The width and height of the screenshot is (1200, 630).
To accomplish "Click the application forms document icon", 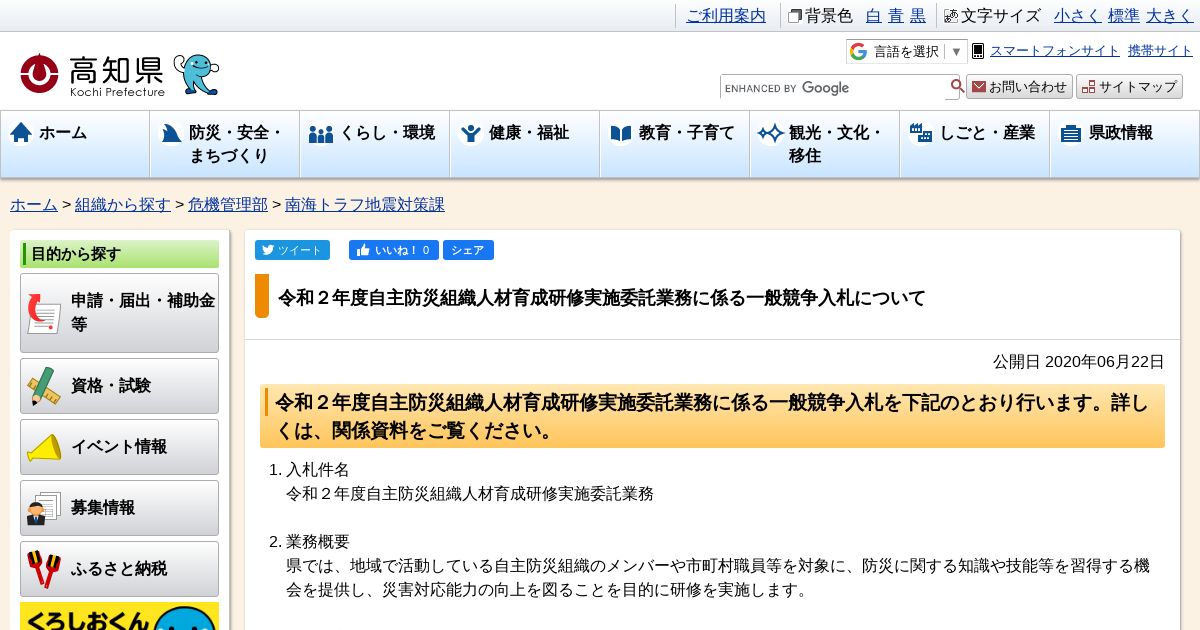I will [x=44, y=313].
